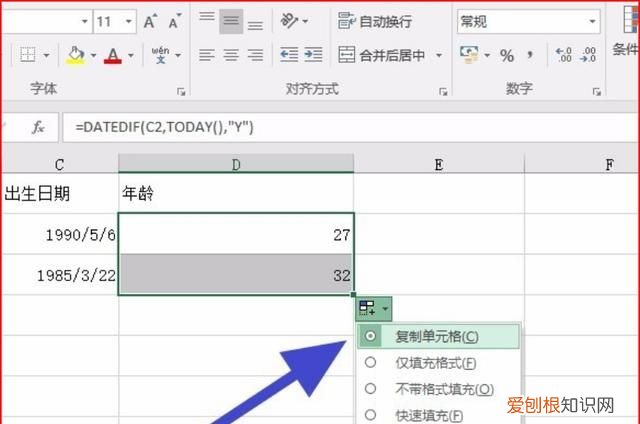Select column E header
The image size is (640, 424).
click(x=439, y=164)
